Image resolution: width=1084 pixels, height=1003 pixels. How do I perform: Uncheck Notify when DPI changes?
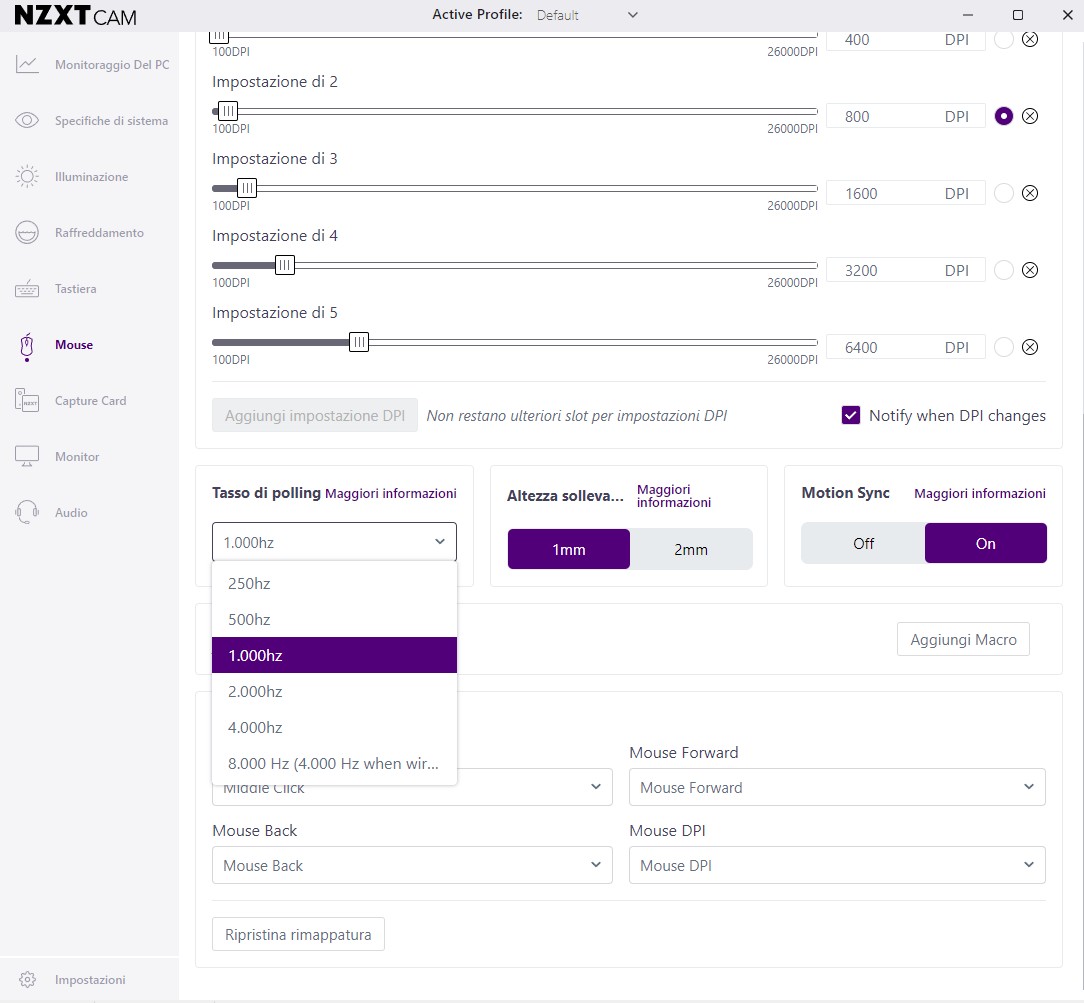[851, 415]
